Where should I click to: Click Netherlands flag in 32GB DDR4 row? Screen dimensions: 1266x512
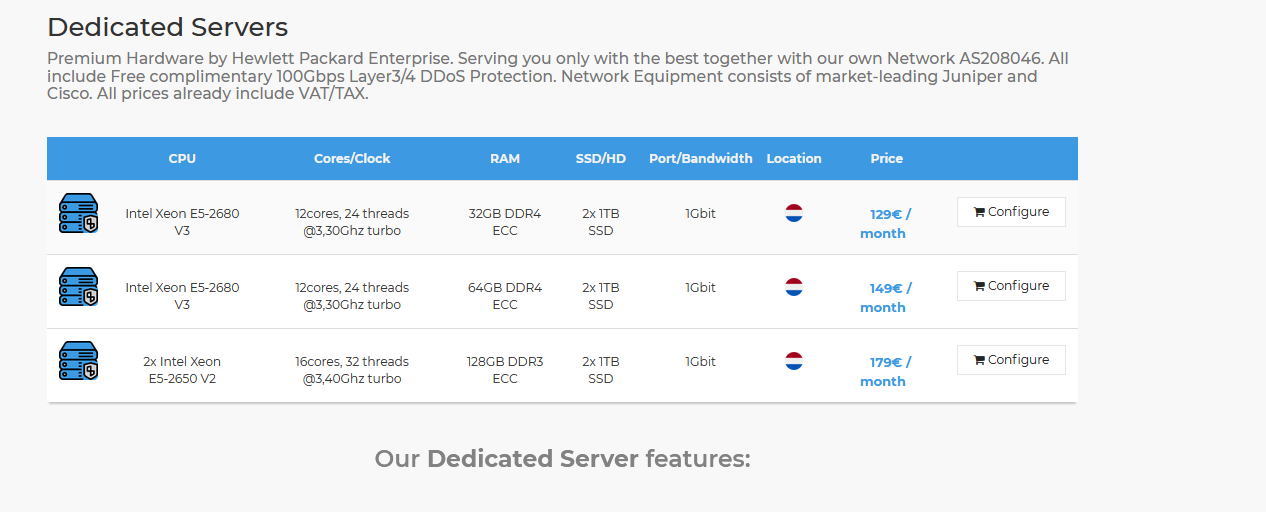point(794,213)
